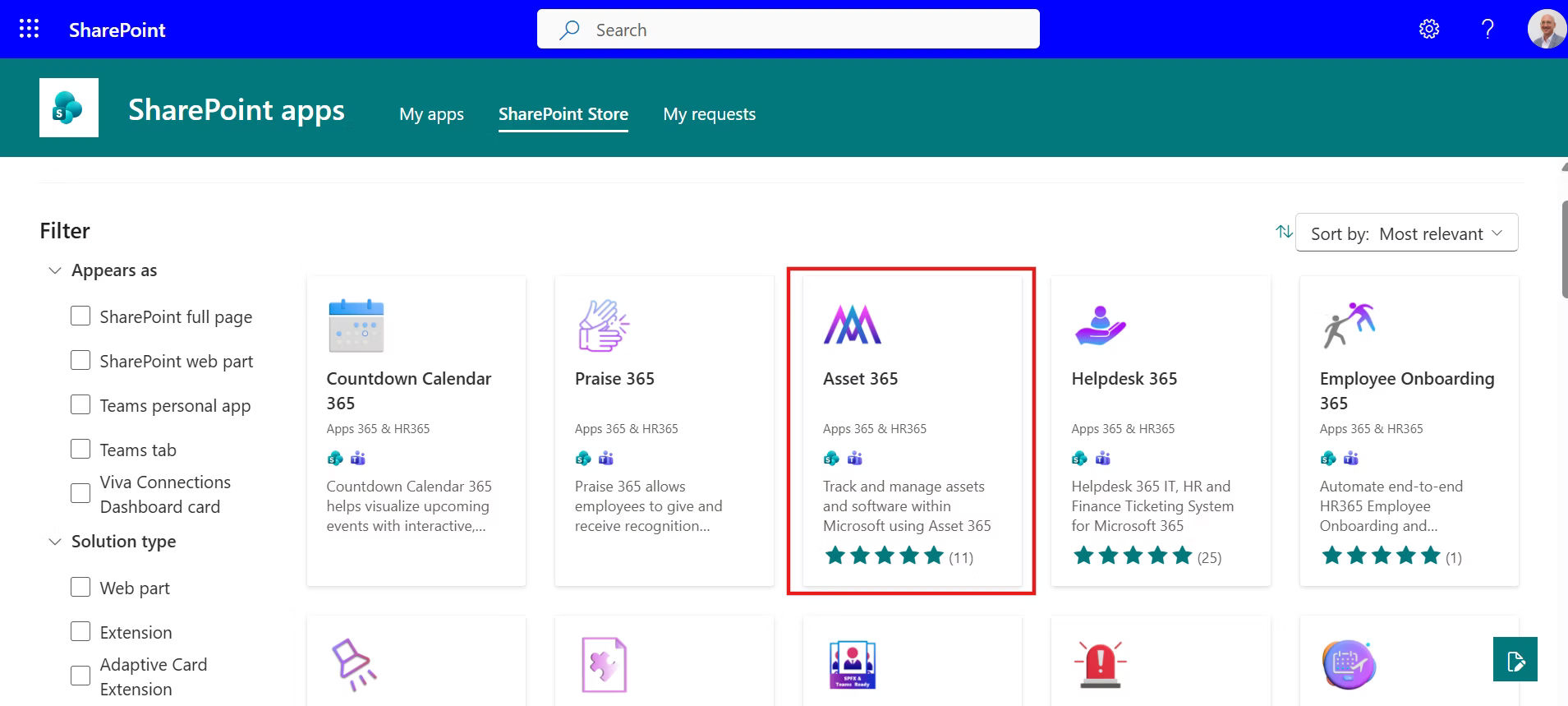This screenshot has width=1568, height=706.
Task: Open the Asset 365 app title
Action: [860, 379]
